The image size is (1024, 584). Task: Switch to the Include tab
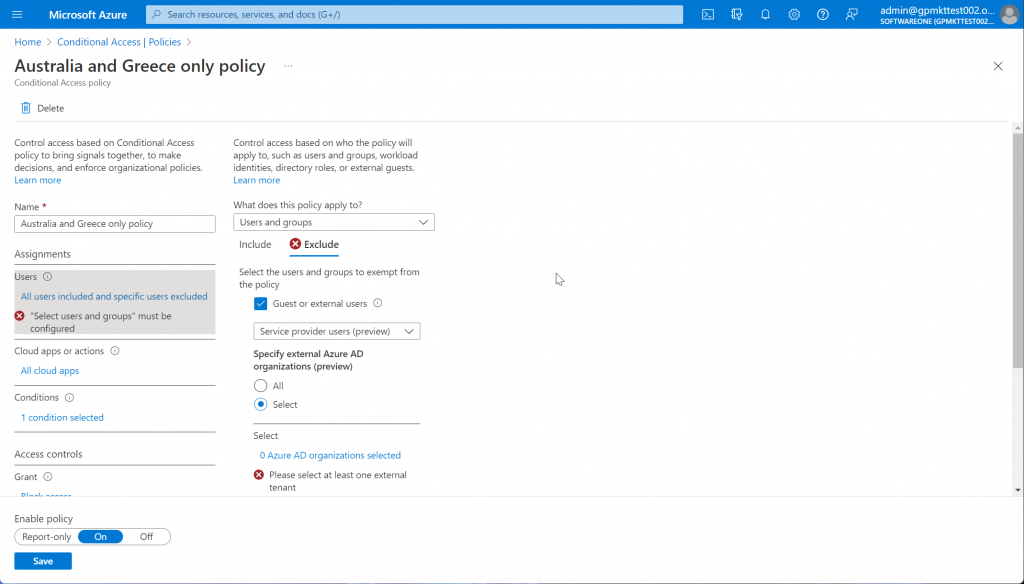255,244
